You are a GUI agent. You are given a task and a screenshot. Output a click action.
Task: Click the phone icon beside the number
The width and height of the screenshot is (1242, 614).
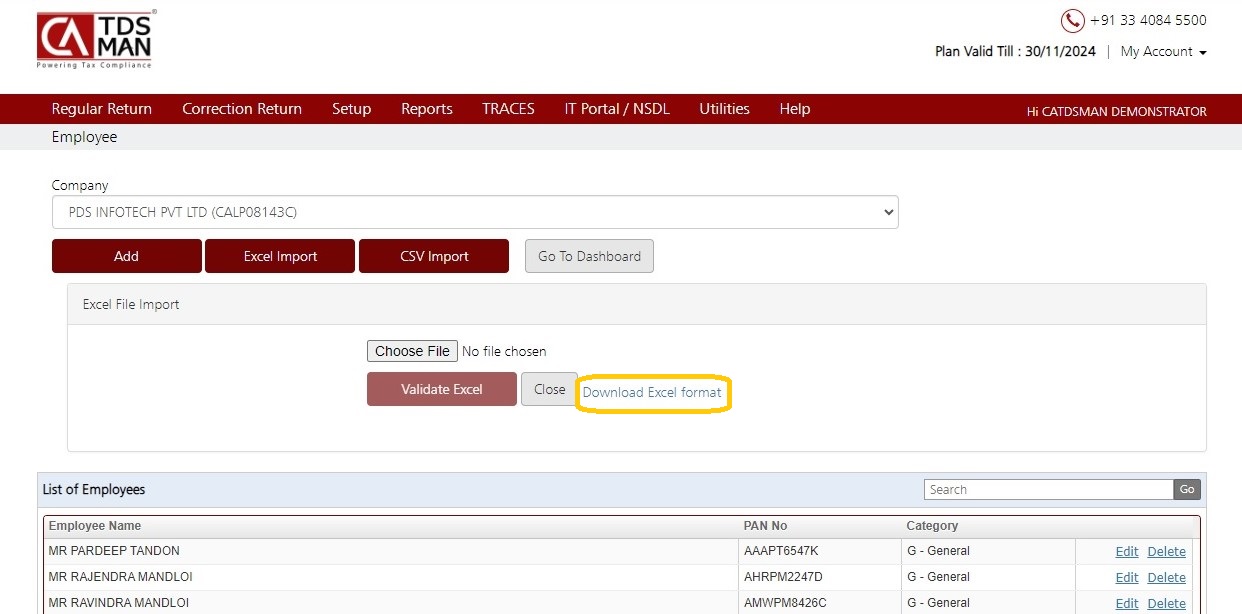pyautogui.click(x=1072, y=20)
